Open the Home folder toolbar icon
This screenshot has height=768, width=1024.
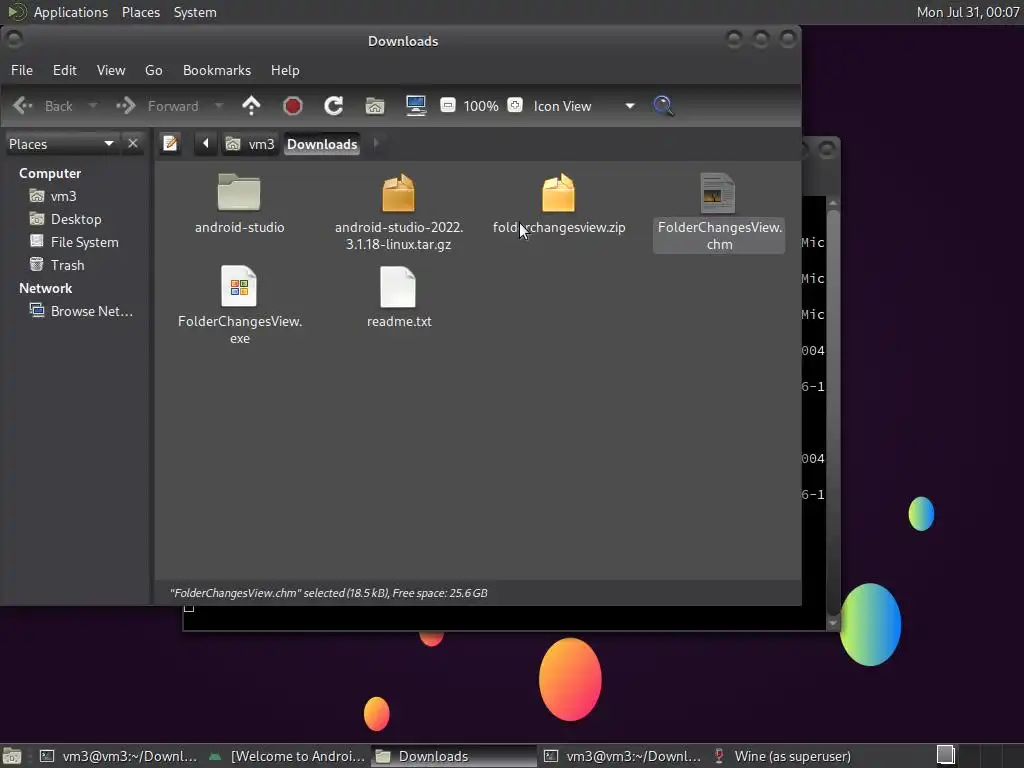click(375, 106)
